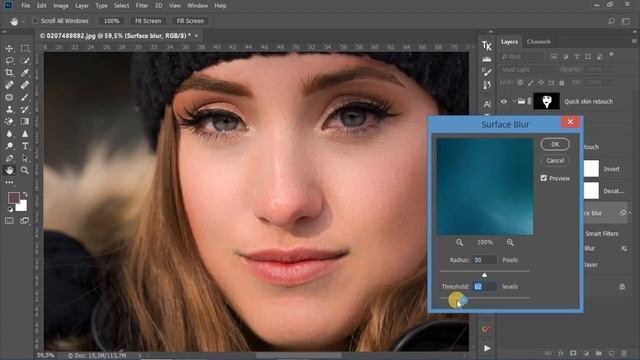Viewport: 640px width, 360px height.
Task: Select the Lasso tool
Action: [9, 60]
